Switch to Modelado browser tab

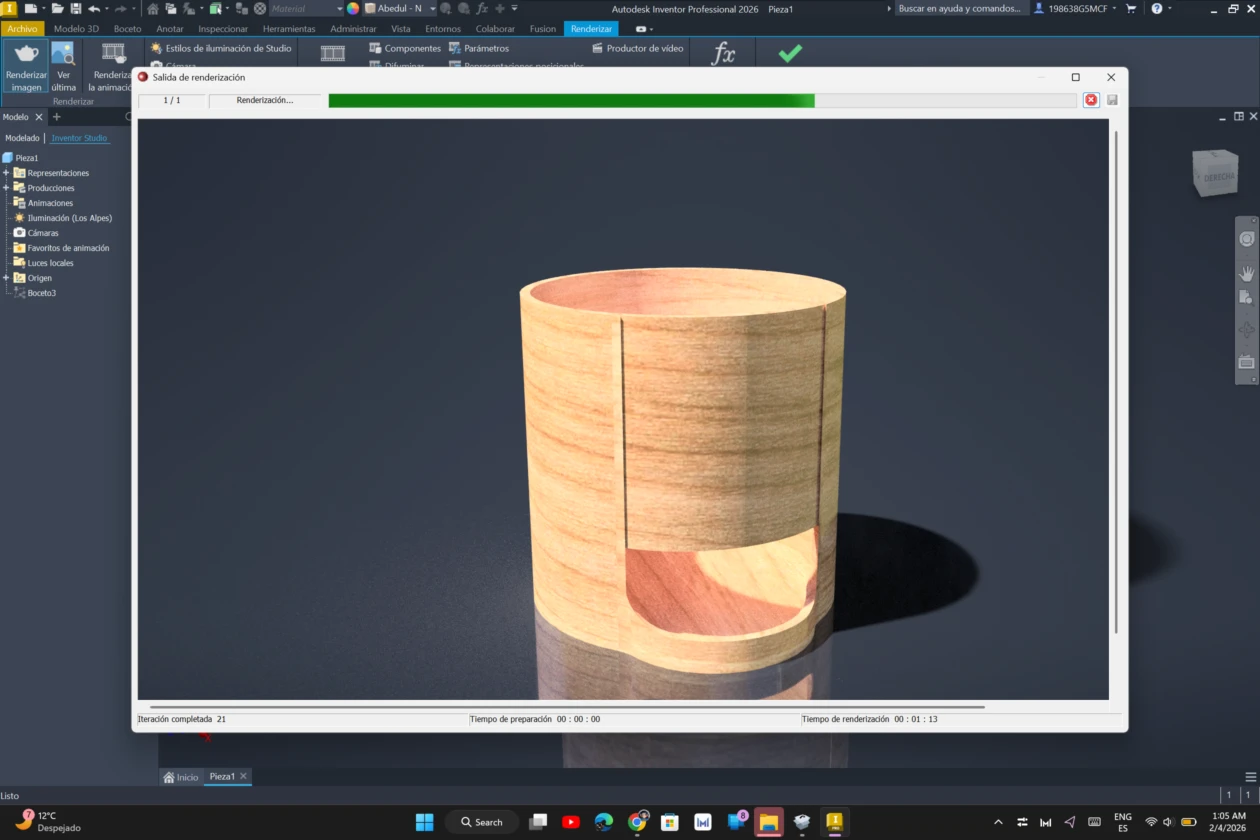[x=22, y=138]
